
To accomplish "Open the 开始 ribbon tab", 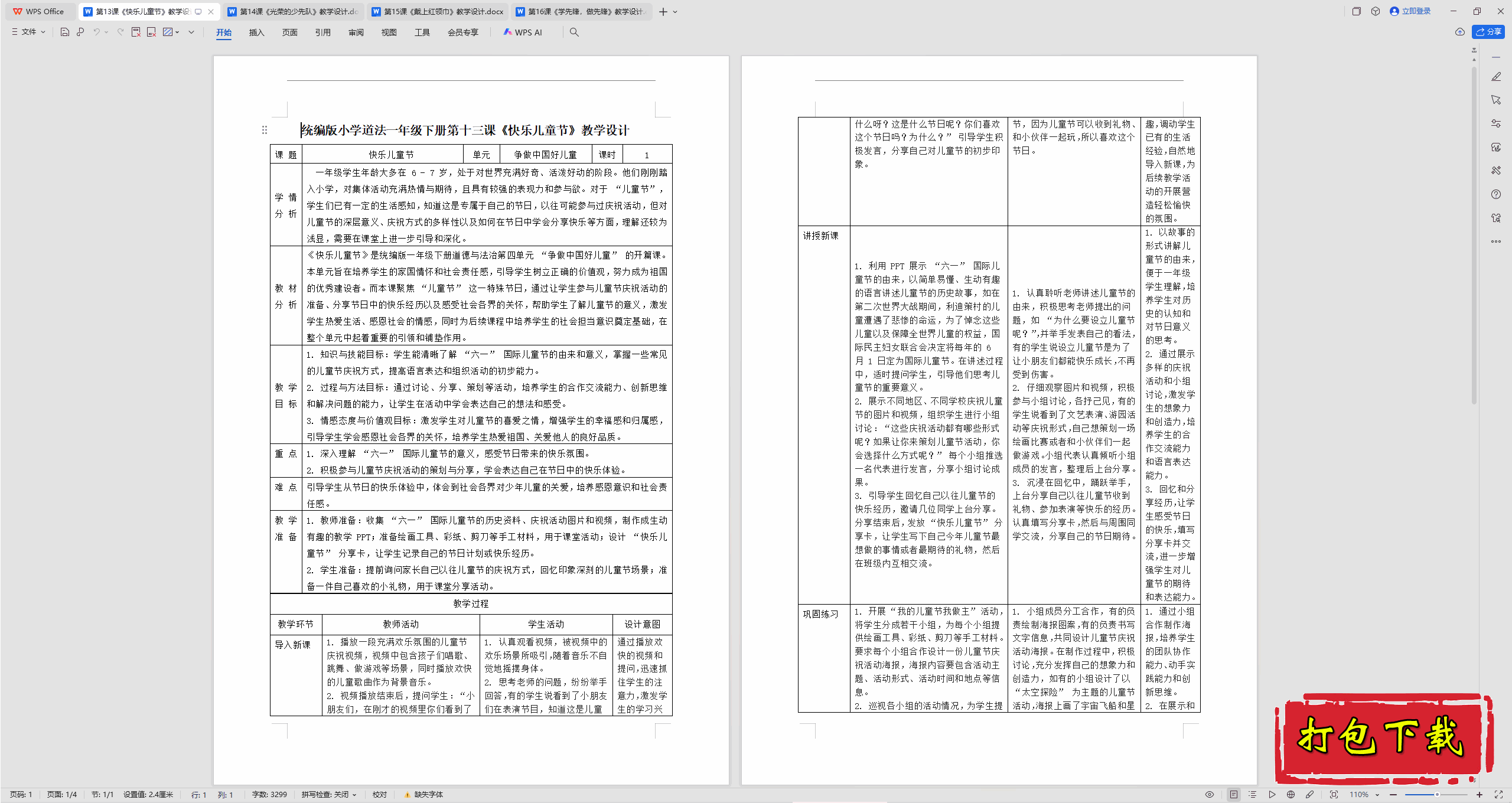I will pos(224,32).
